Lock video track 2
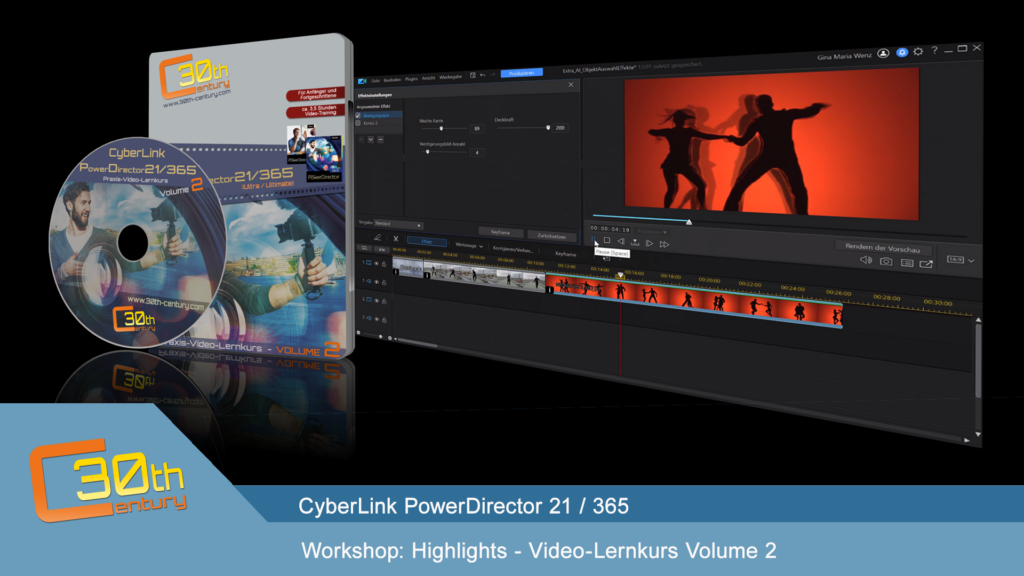 click(x=385, y=301)
